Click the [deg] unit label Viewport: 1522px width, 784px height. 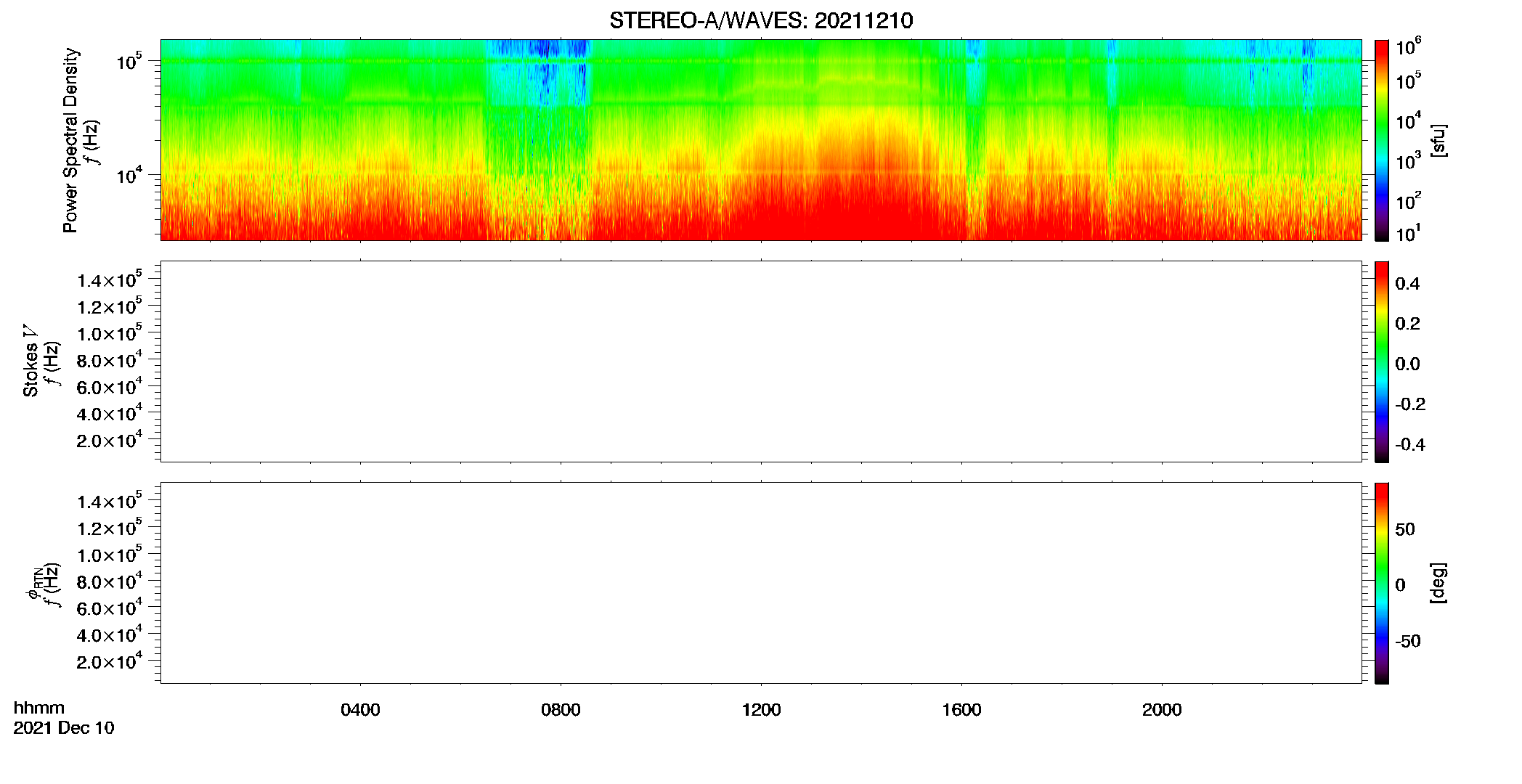(x=1438, y=583)
